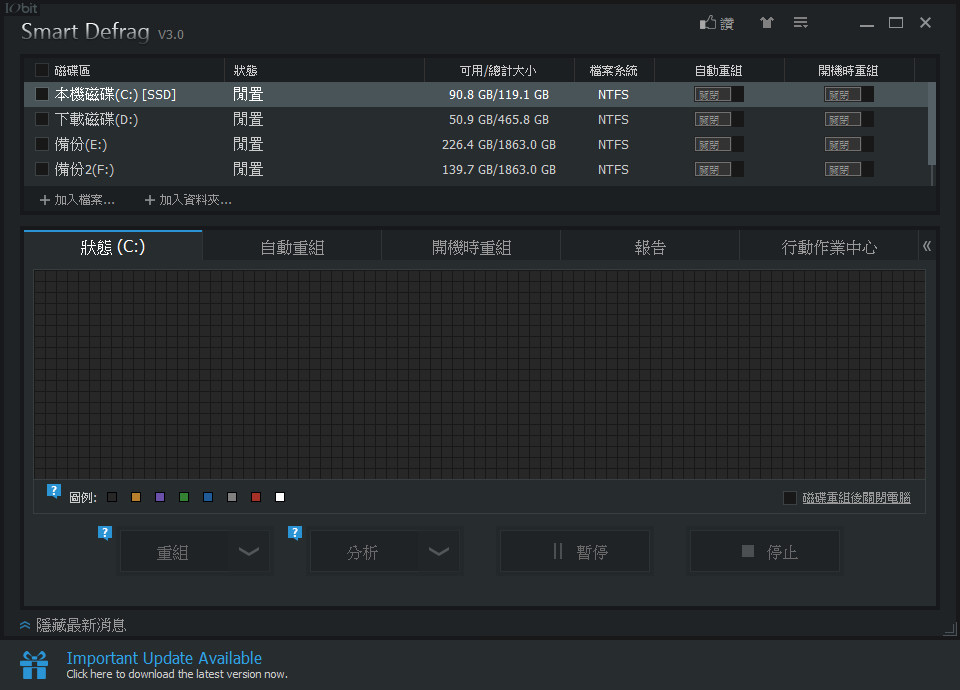
Task: Check the box for 下載磁碟(D:)
Action: point(42,119)
